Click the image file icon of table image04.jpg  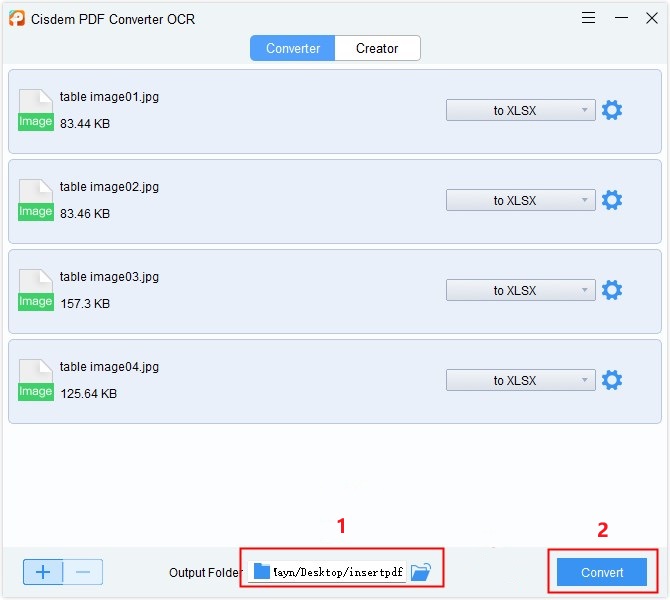36,380
